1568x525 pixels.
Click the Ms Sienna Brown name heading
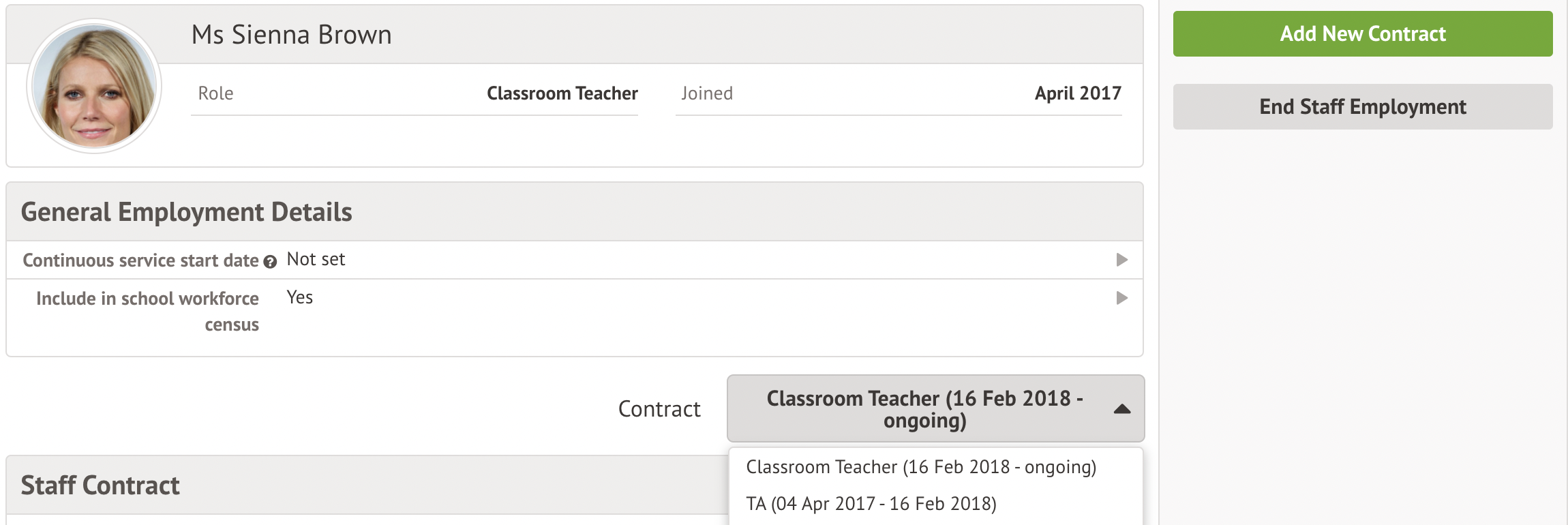(292, 35)
